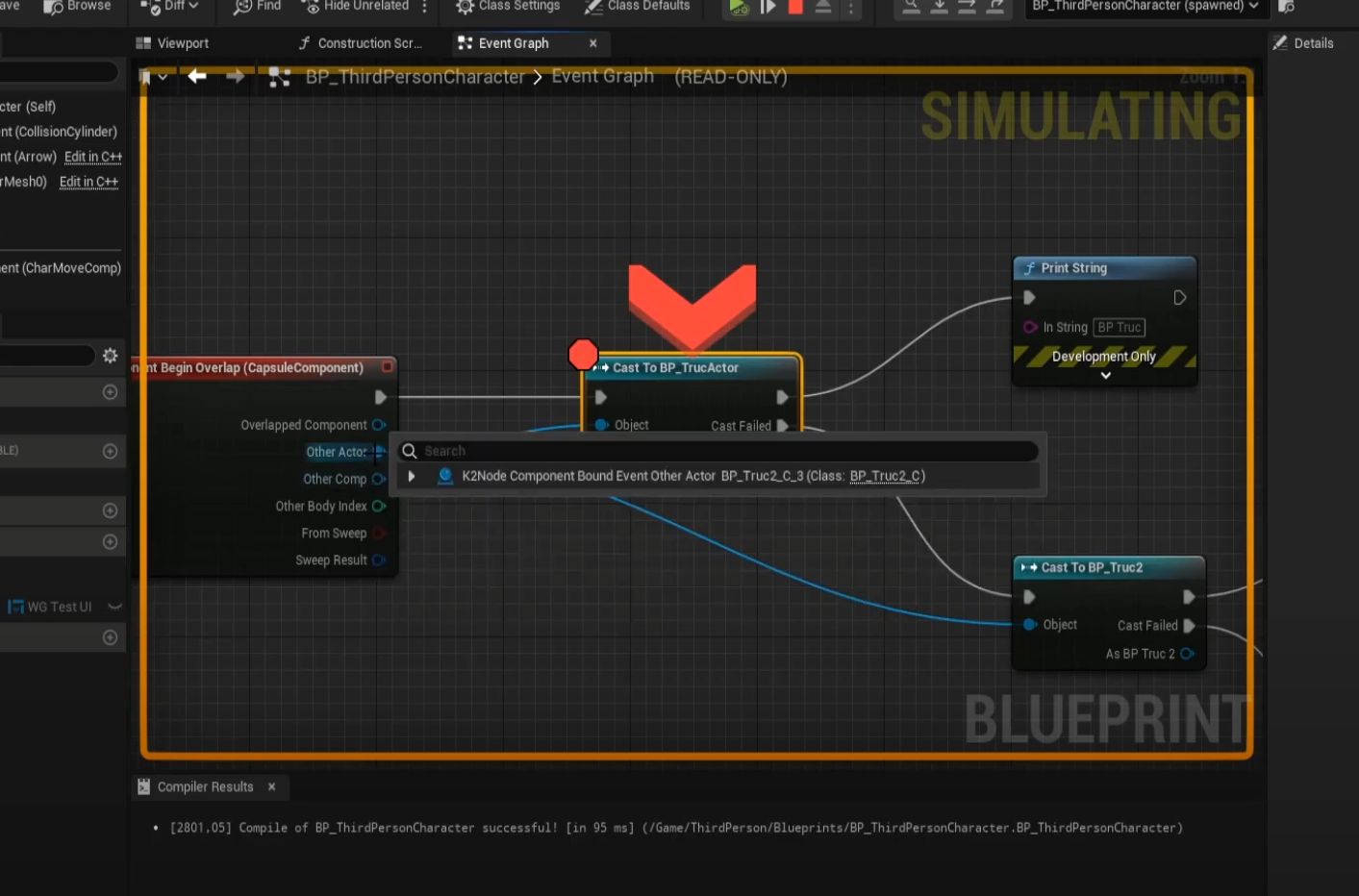Click the Print String exec input pin

pyautogui.click(x=1029, y=298)
